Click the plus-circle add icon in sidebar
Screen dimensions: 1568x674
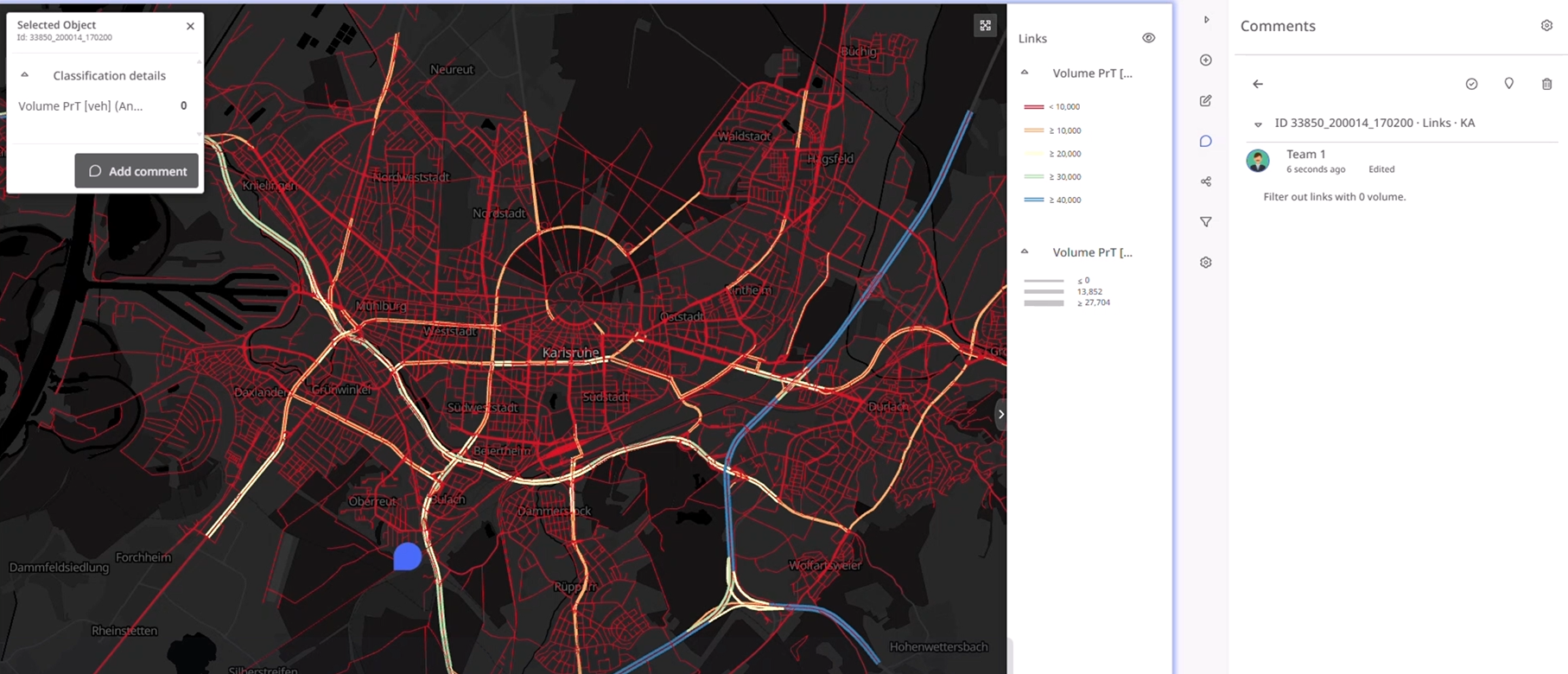click(x=1206, y=60)
